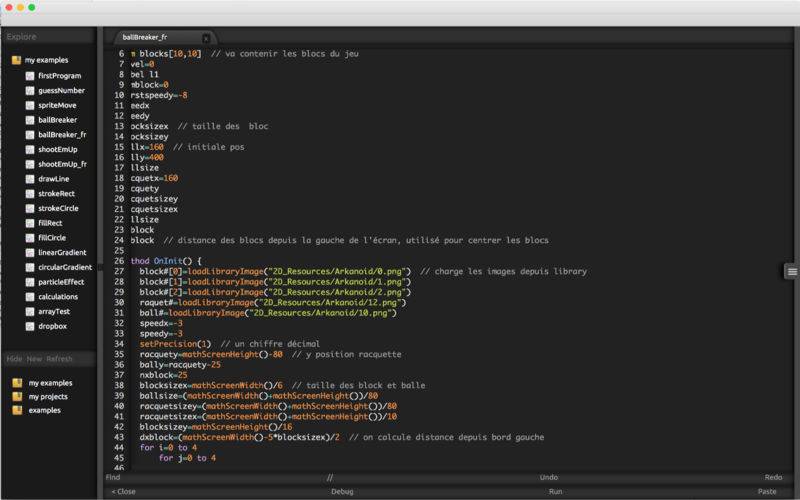Select the ballBreaker_fr editor tab

164,38
